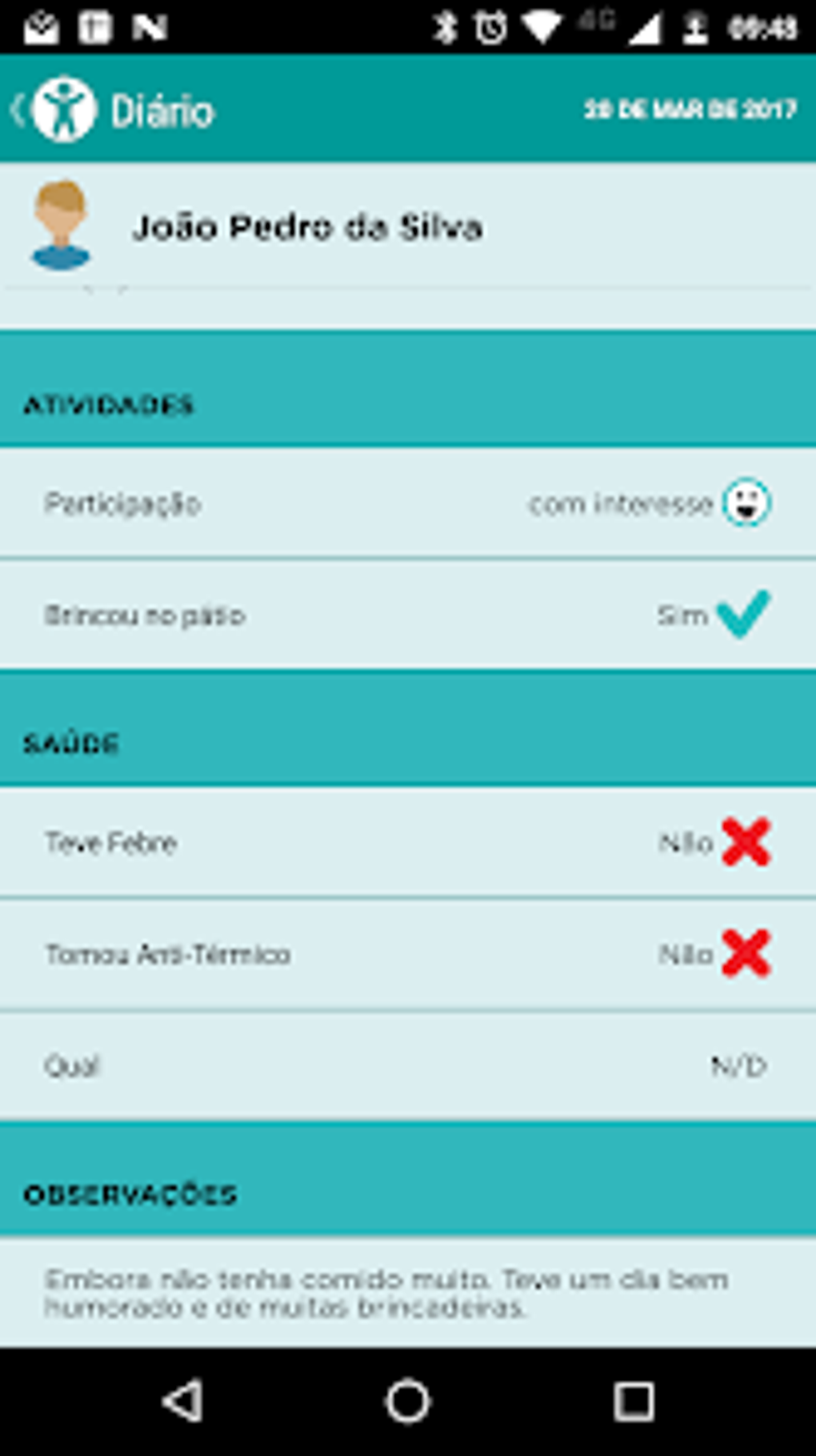Select the Saúde section header

[71, 744]
